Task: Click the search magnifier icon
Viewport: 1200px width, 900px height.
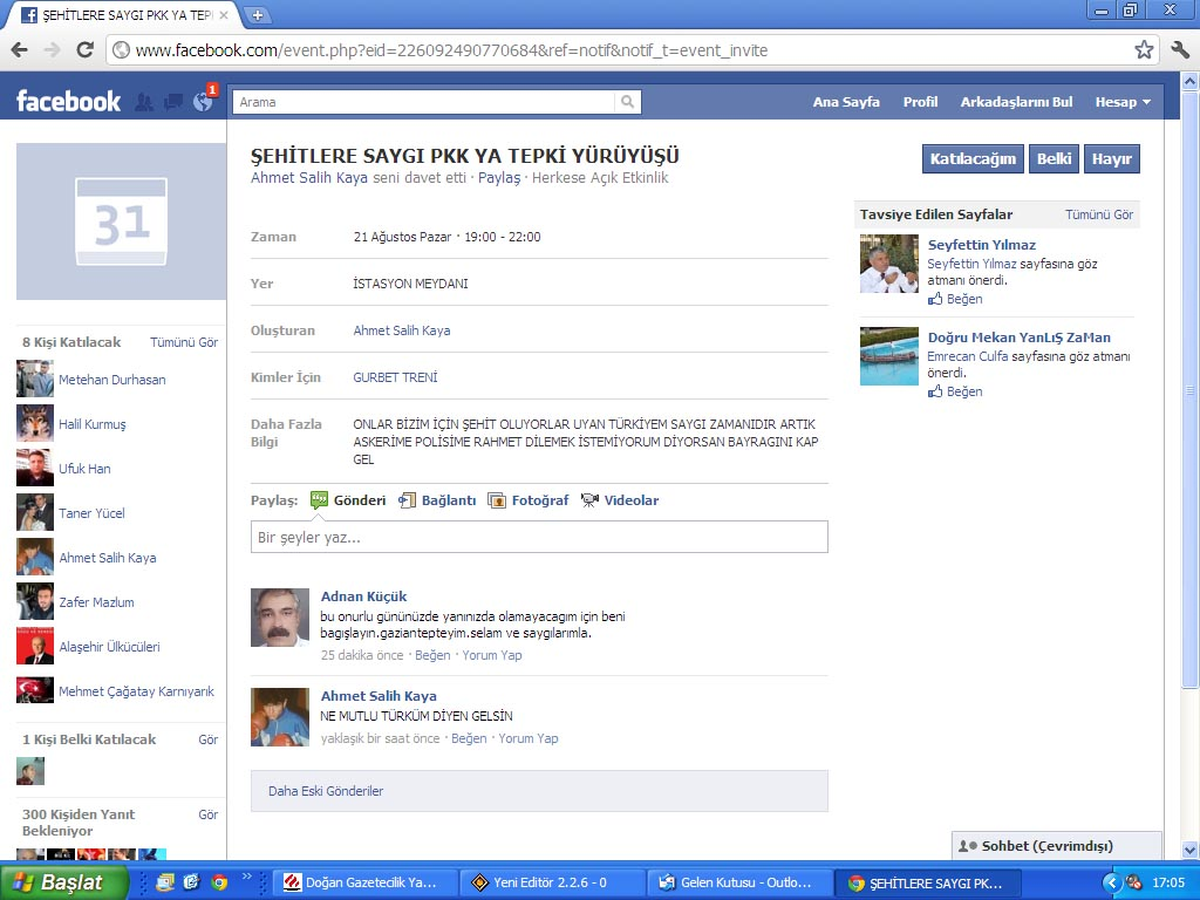Action: (627, 102)
